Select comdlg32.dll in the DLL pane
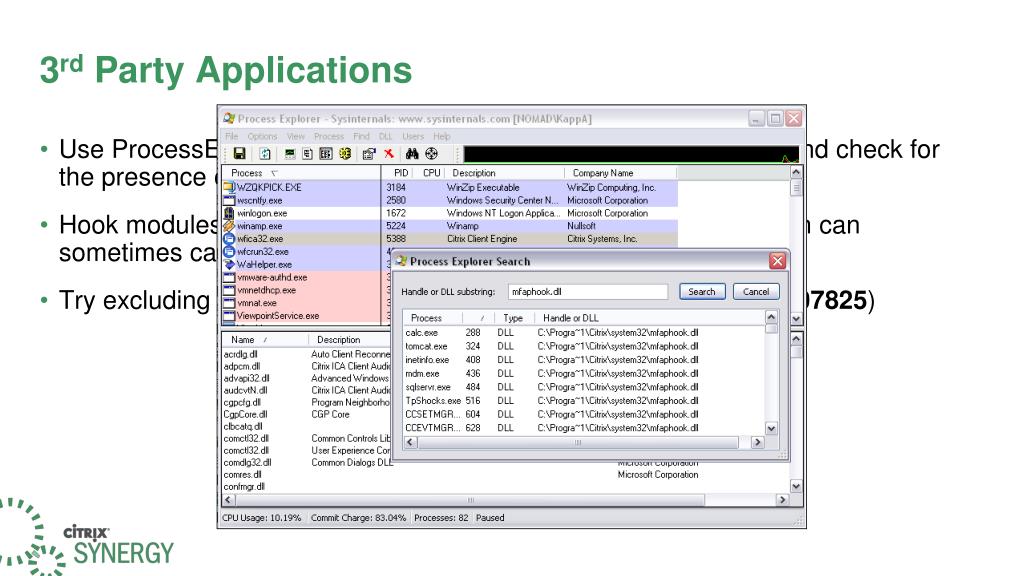 click(x=248, y=462)
